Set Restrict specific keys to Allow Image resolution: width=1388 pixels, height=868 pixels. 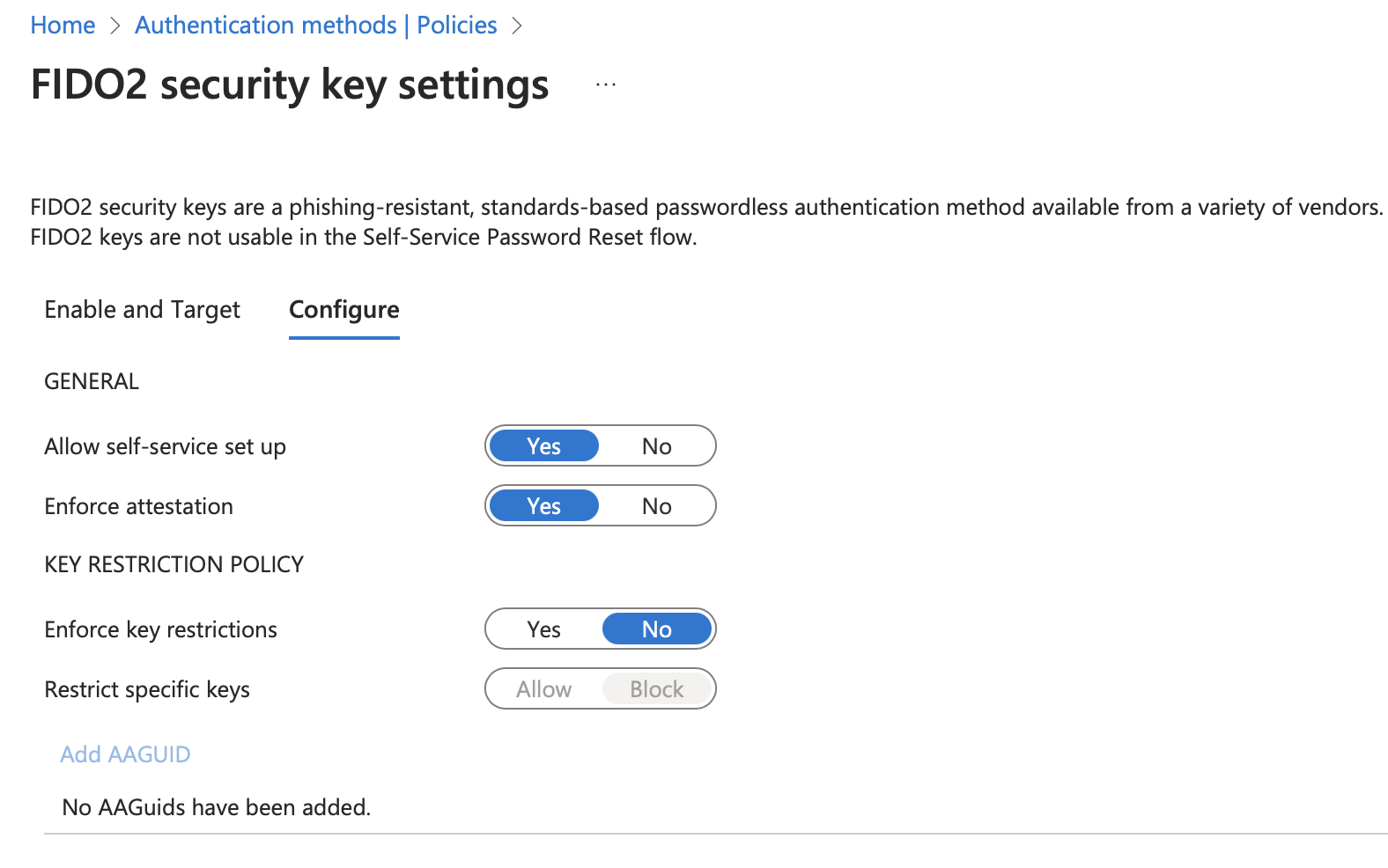click(x=543, y=688)
